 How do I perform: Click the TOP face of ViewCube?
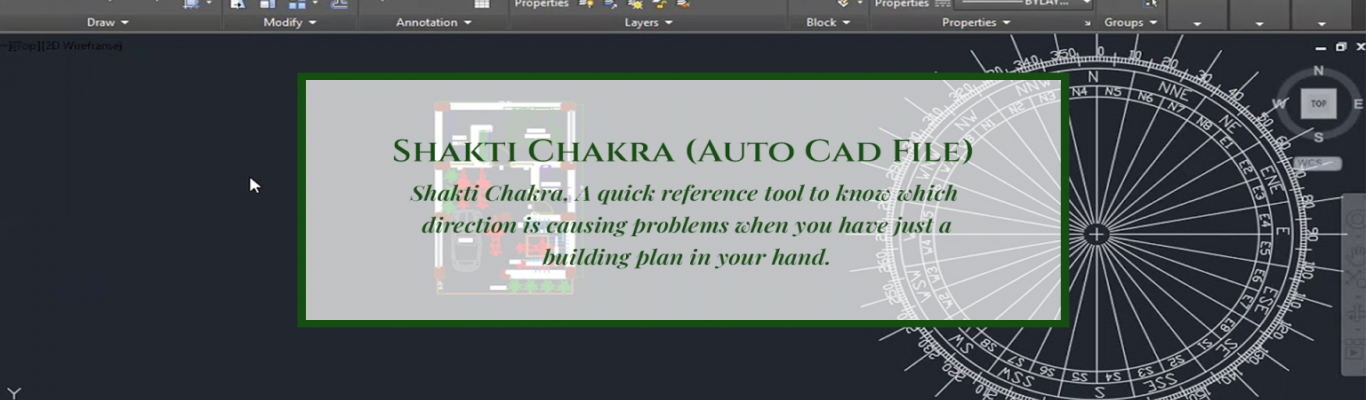tap(1319, 103)
